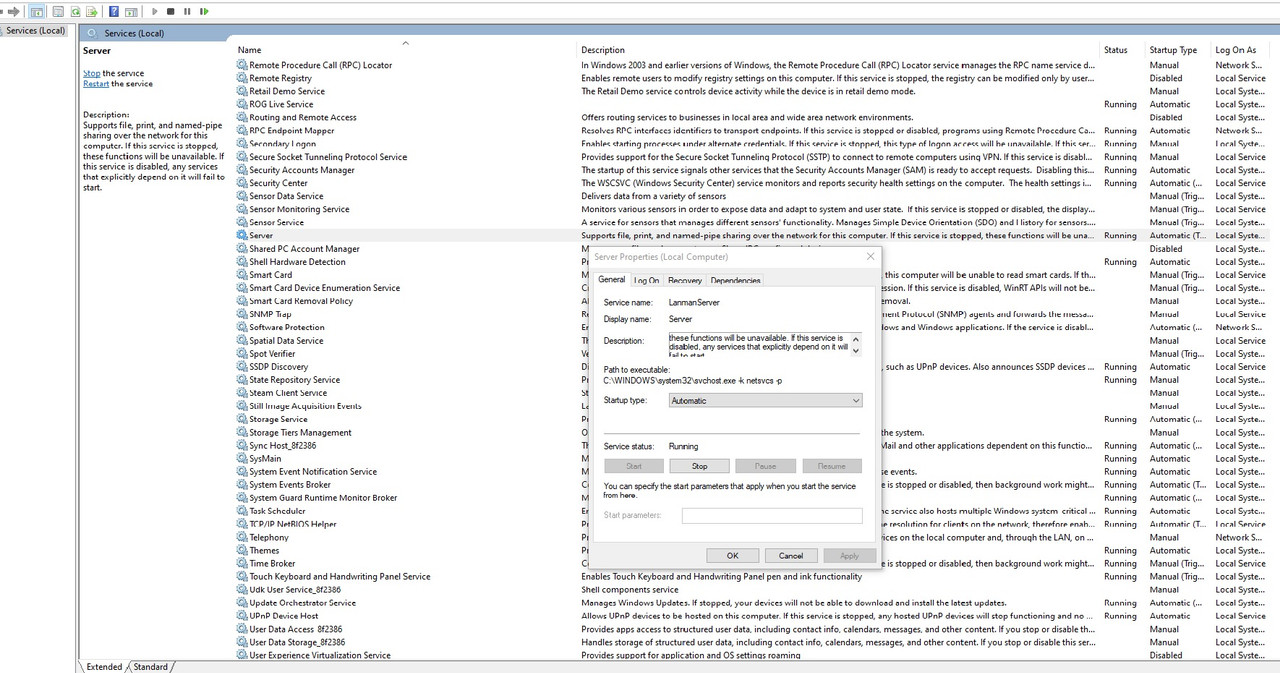Click the Pause Service icon in toolbar
The width and height of the screenshot is (1280, 673).
tap(187, 11)
